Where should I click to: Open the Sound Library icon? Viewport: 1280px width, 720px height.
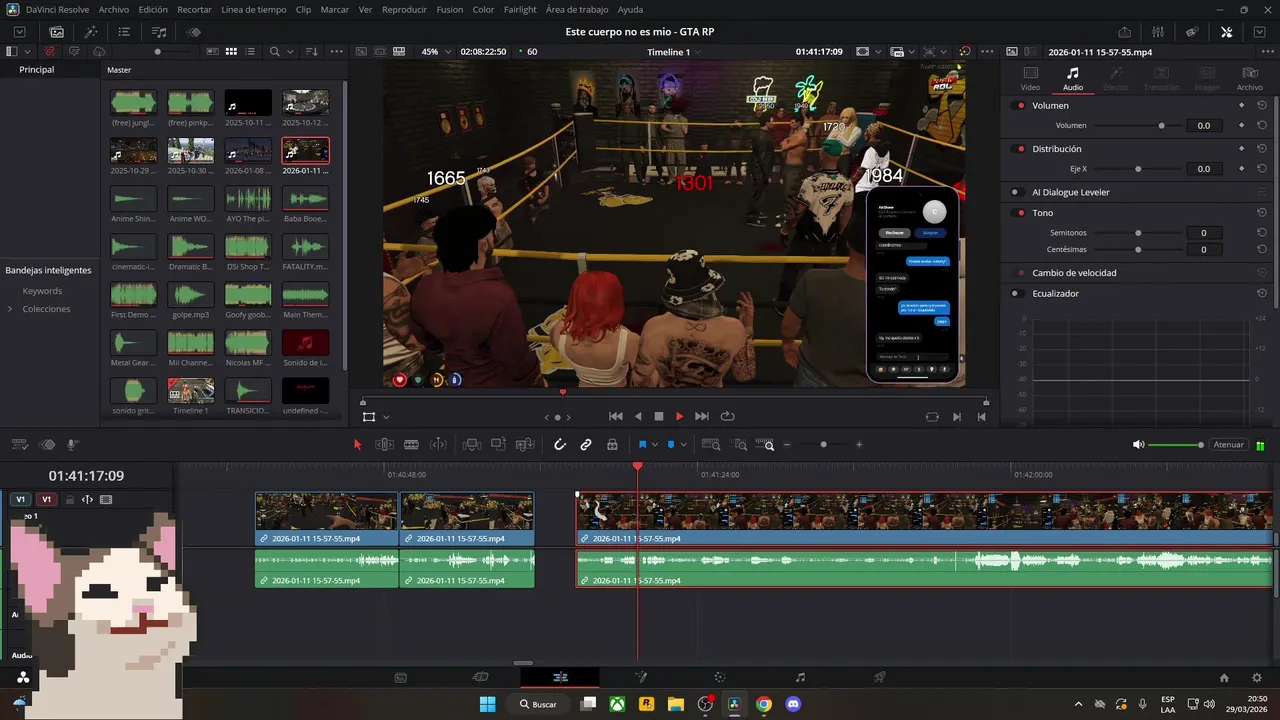tap(159, 32)
